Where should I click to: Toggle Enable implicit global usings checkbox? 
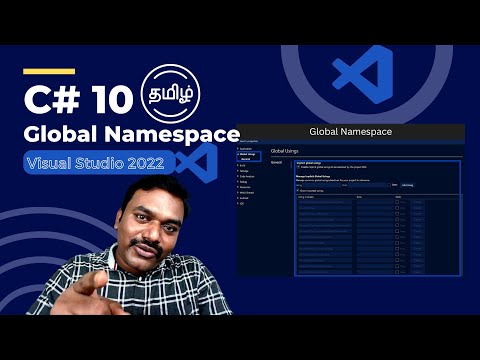[x=298, y=167]
